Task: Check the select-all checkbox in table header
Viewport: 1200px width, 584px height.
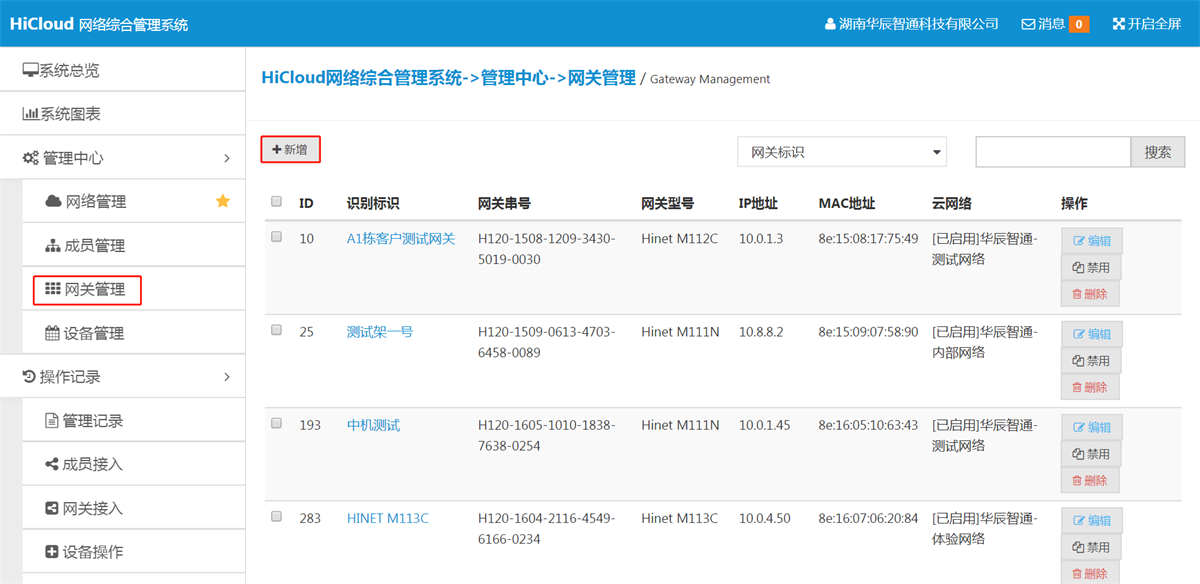Action: tap(276, 201)
